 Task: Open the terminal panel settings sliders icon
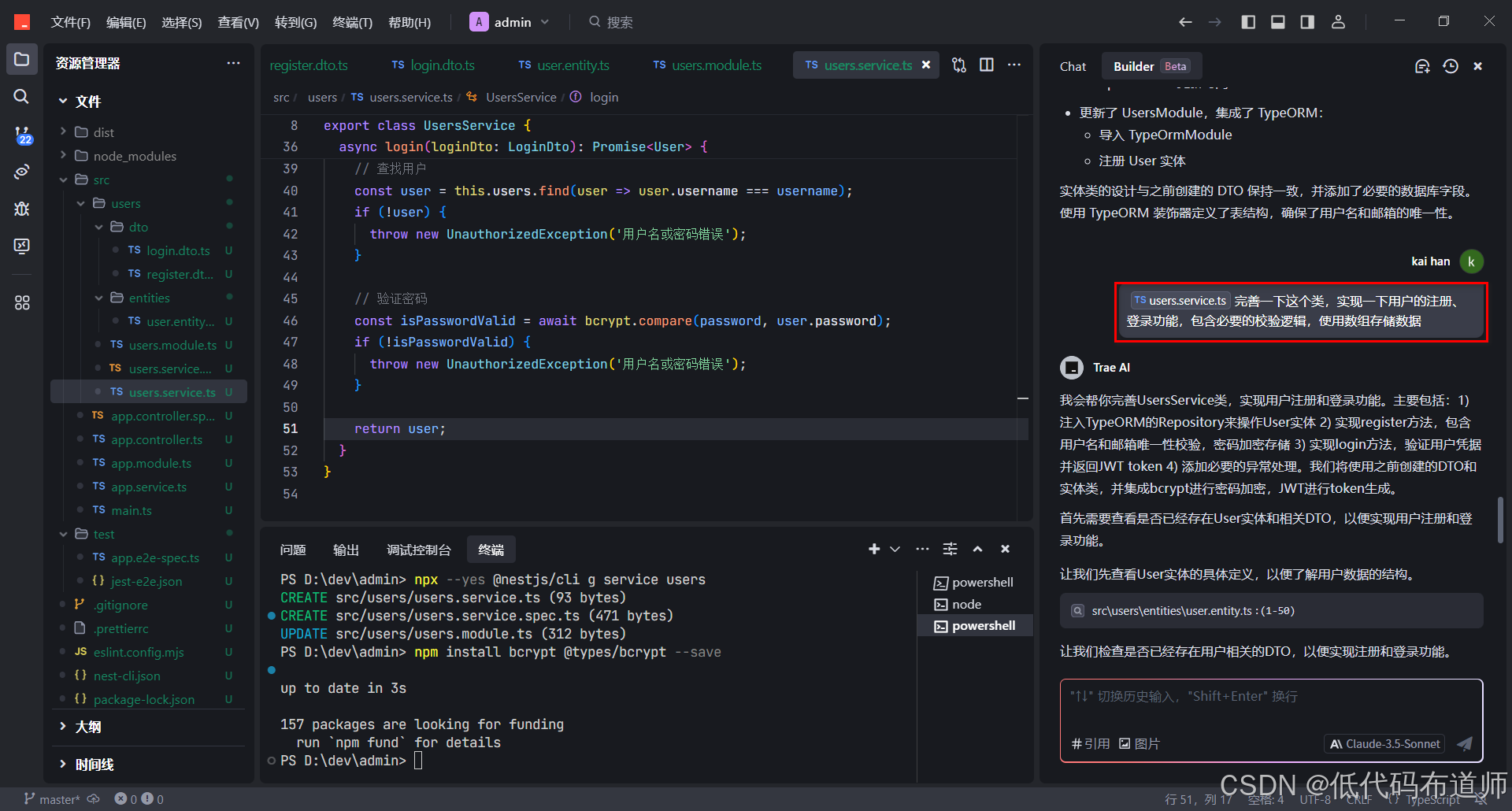[951, 549]
